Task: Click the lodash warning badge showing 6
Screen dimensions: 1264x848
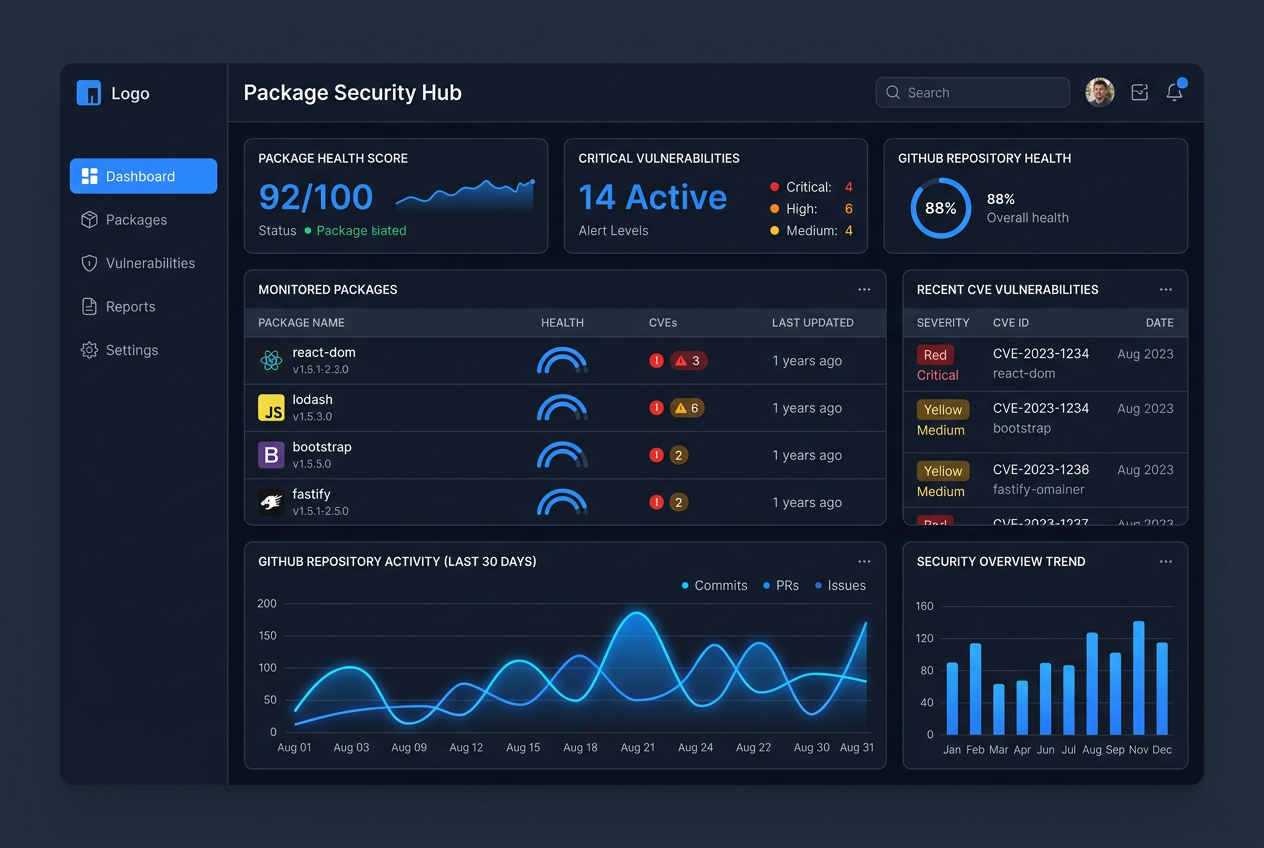Action: [687, 408]
